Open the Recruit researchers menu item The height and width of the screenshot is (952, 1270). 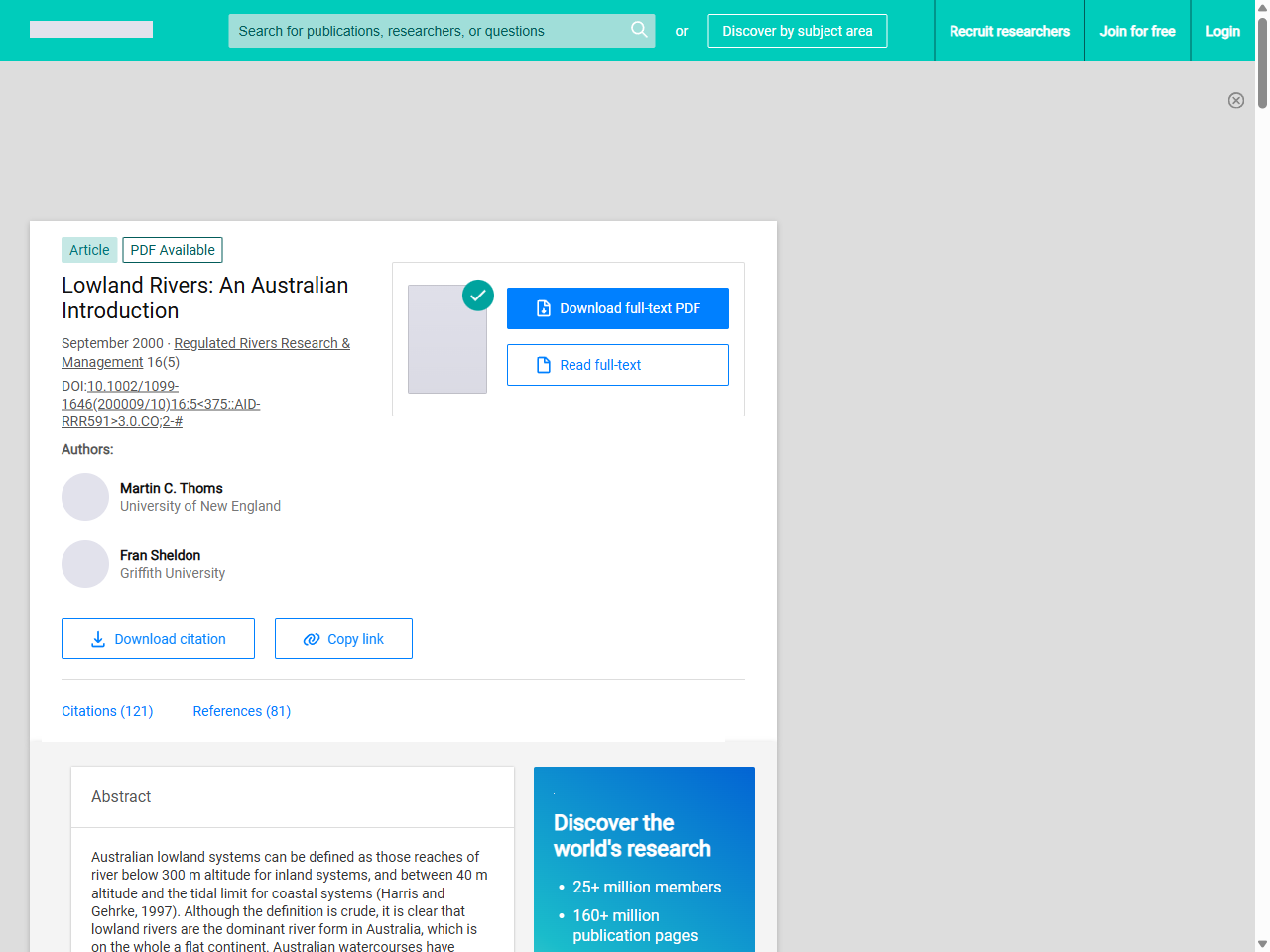(1009, 31)
